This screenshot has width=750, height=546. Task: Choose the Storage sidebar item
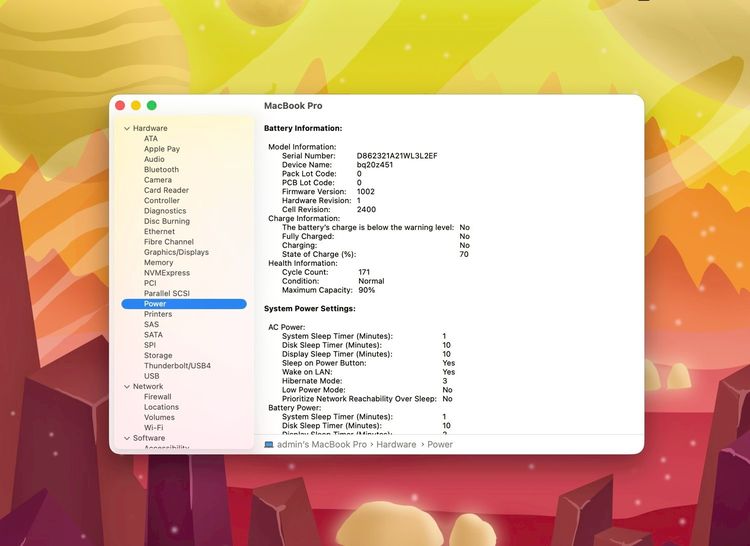[158, 355]
